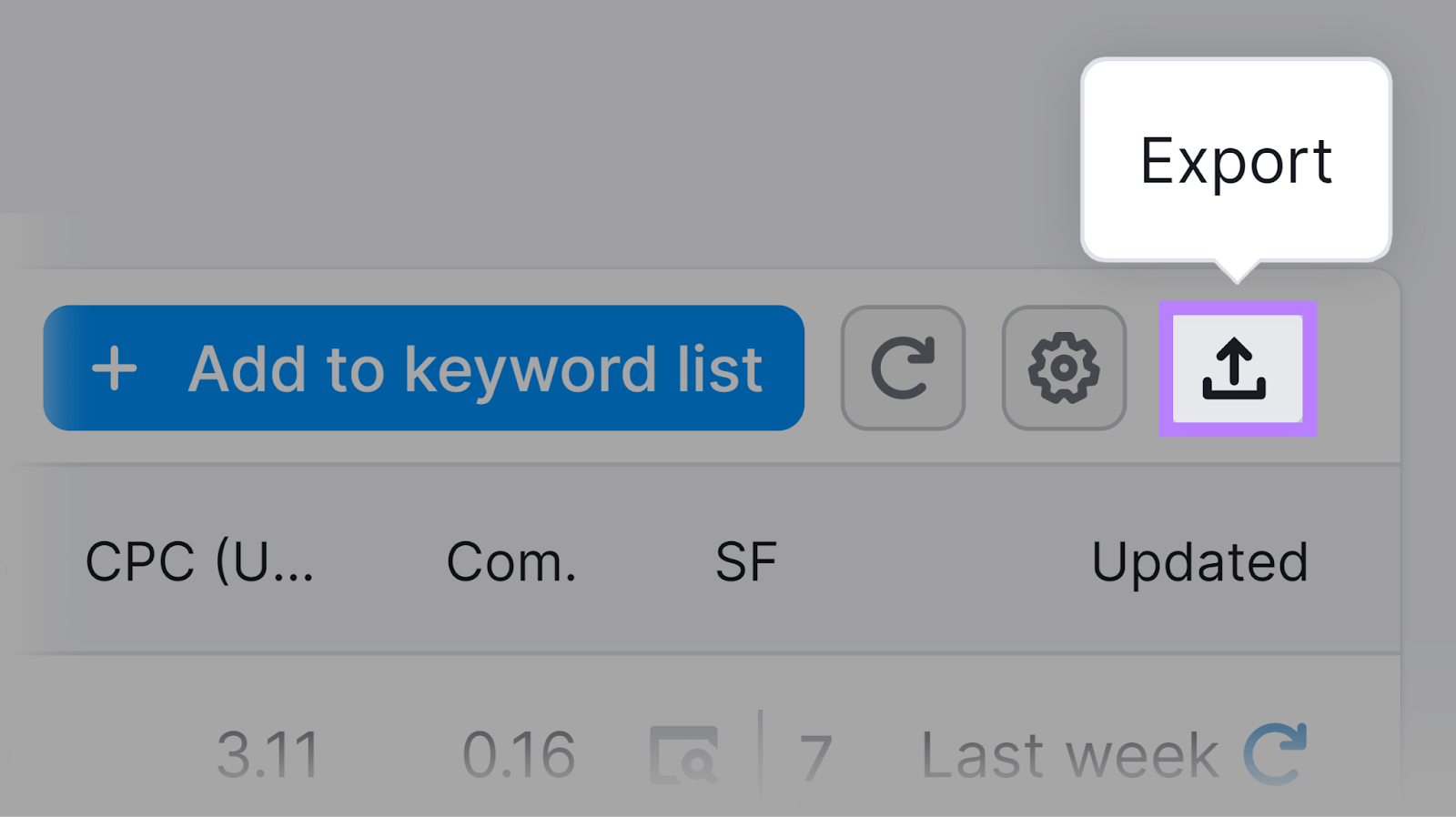The width and height of the screenshot is (1456, 817).
Task: Click the gear icon between refresh and export
Action: click(x=1064, y=368)
